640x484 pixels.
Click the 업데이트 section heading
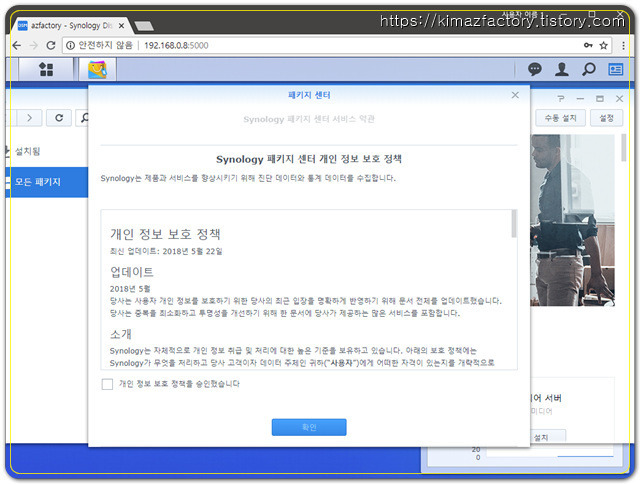(132, 272)
